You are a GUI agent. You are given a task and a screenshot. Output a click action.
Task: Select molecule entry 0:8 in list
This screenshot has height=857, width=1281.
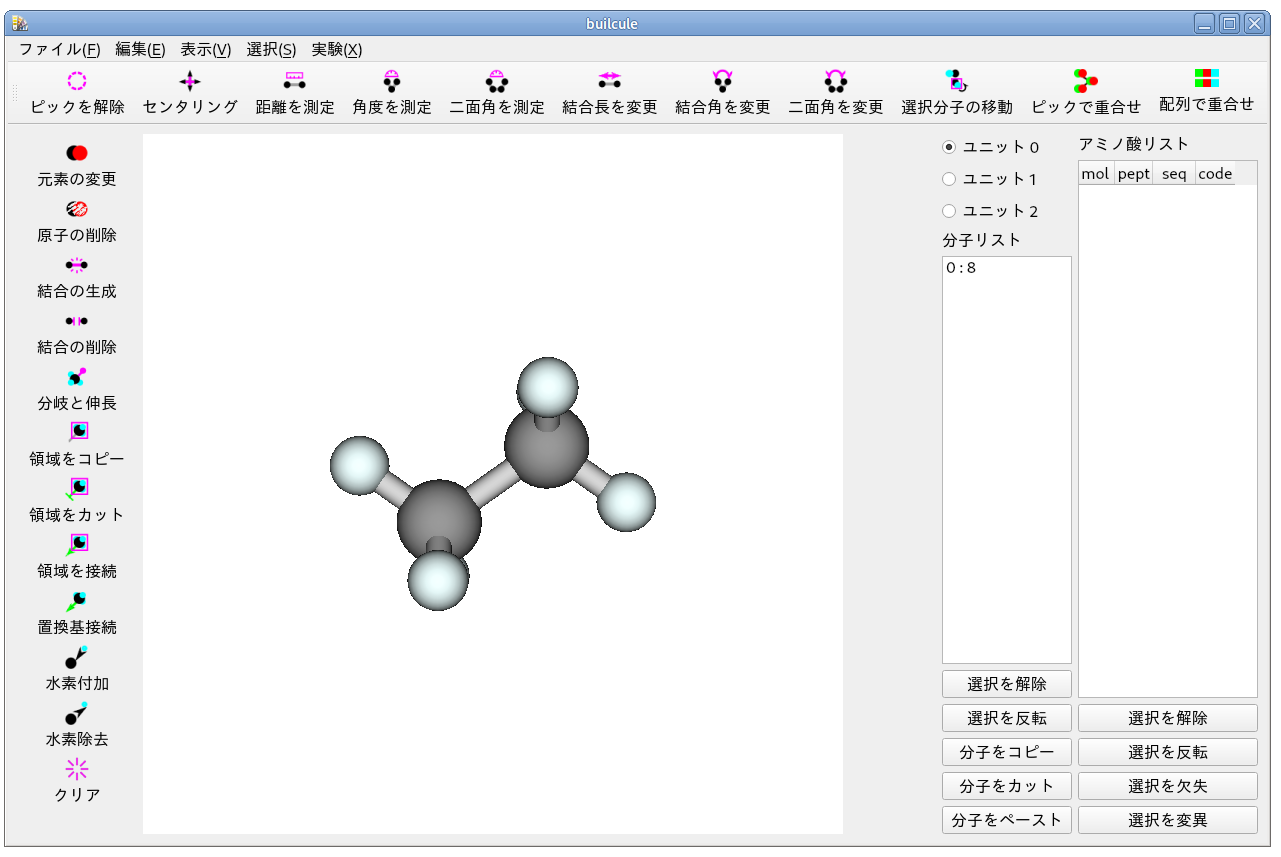click(961, 268)
